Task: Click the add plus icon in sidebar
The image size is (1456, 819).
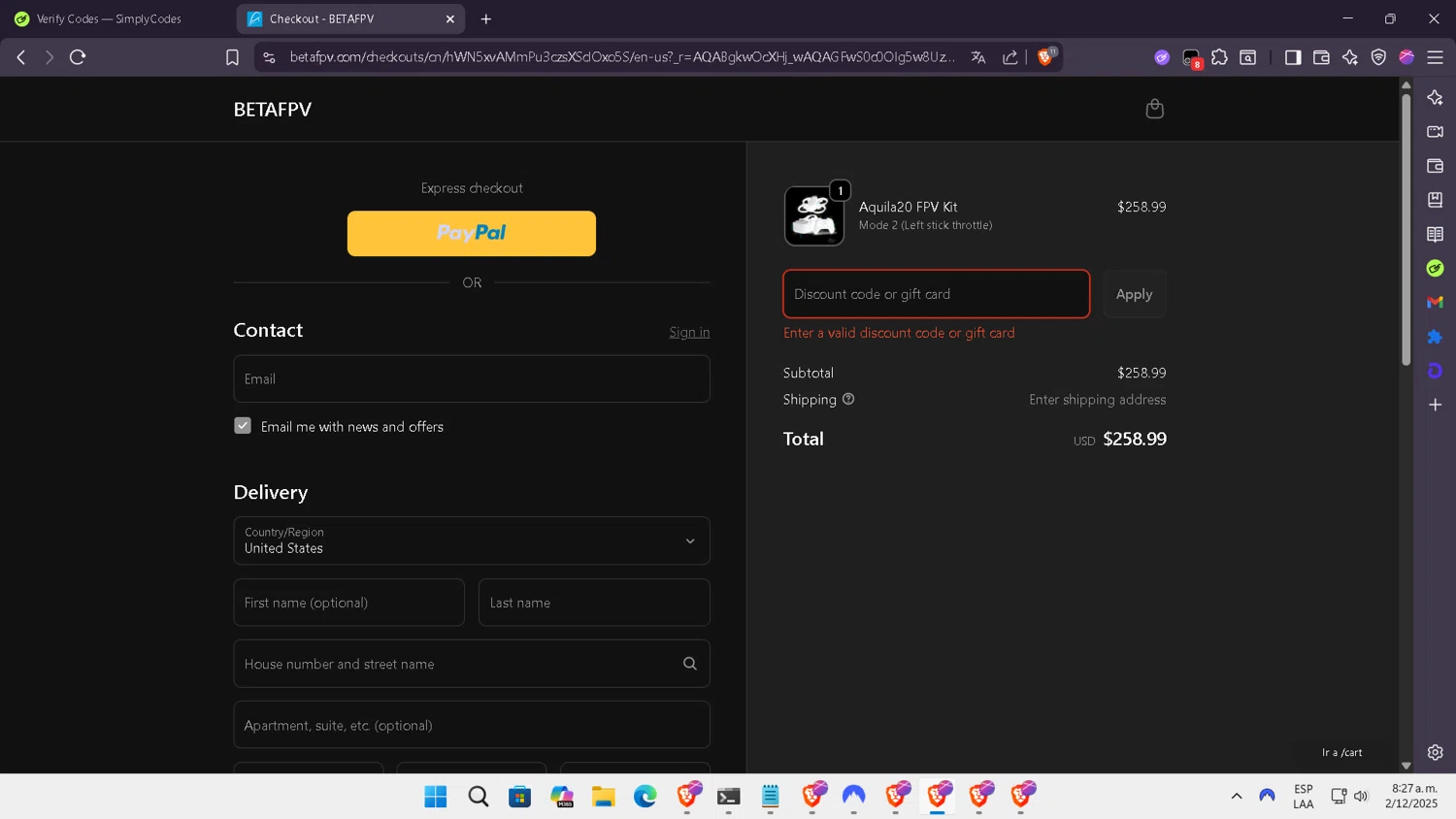Action: [1435, 405]
